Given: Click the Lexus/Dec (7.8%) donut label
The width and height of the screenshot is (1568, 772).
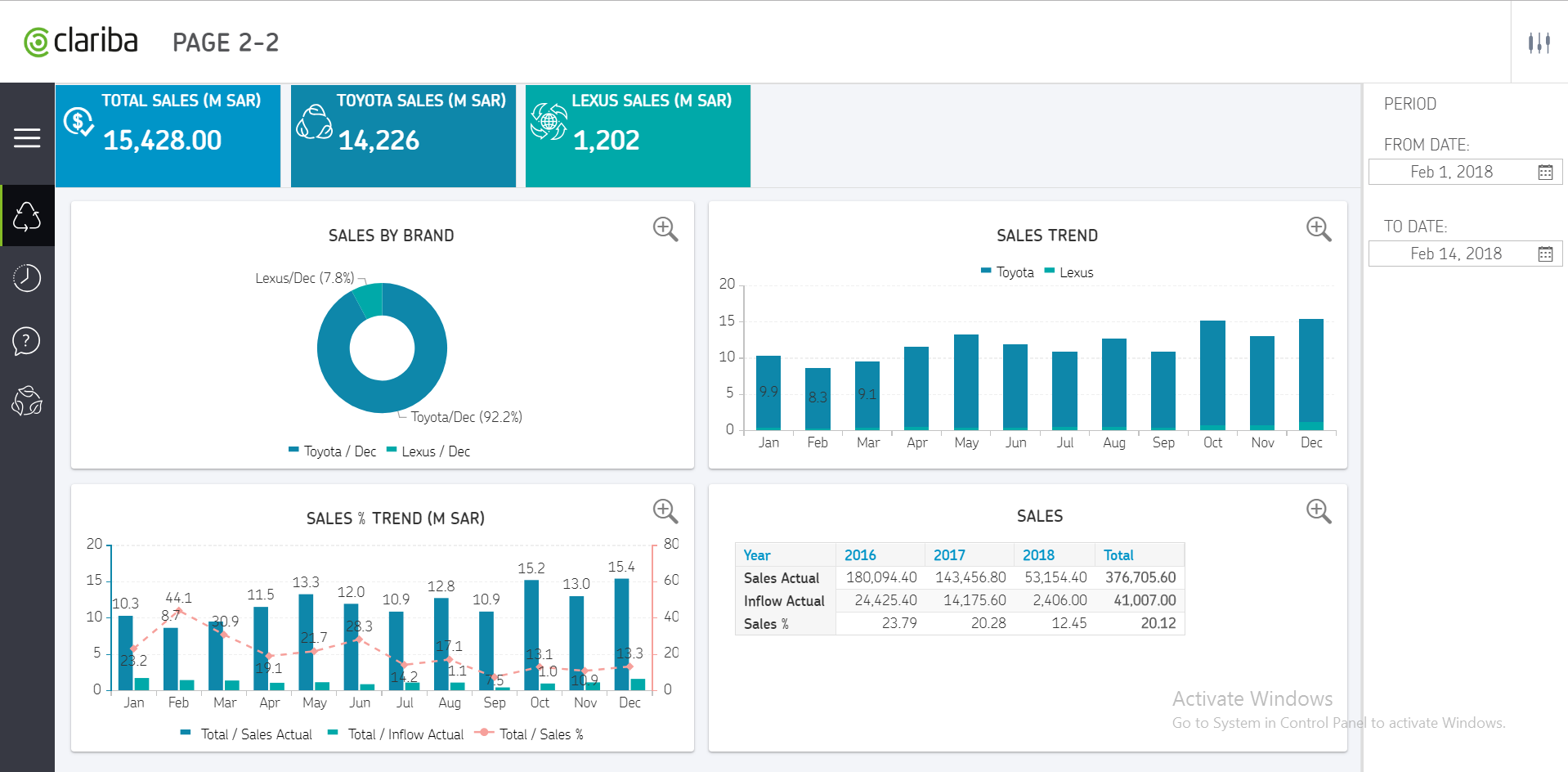Looking at the screenshot, I should [305, 278].
